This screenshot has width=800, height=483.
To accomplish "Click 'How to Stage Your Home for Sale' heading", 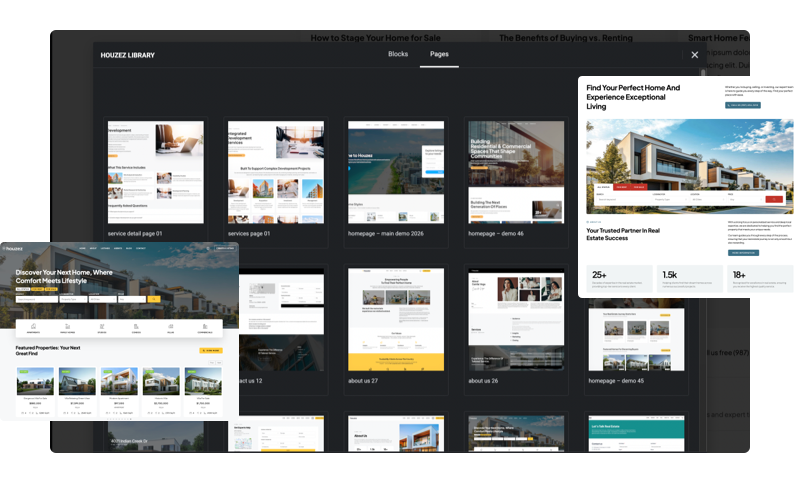I will pyautogui.click(x=376, y=38).
